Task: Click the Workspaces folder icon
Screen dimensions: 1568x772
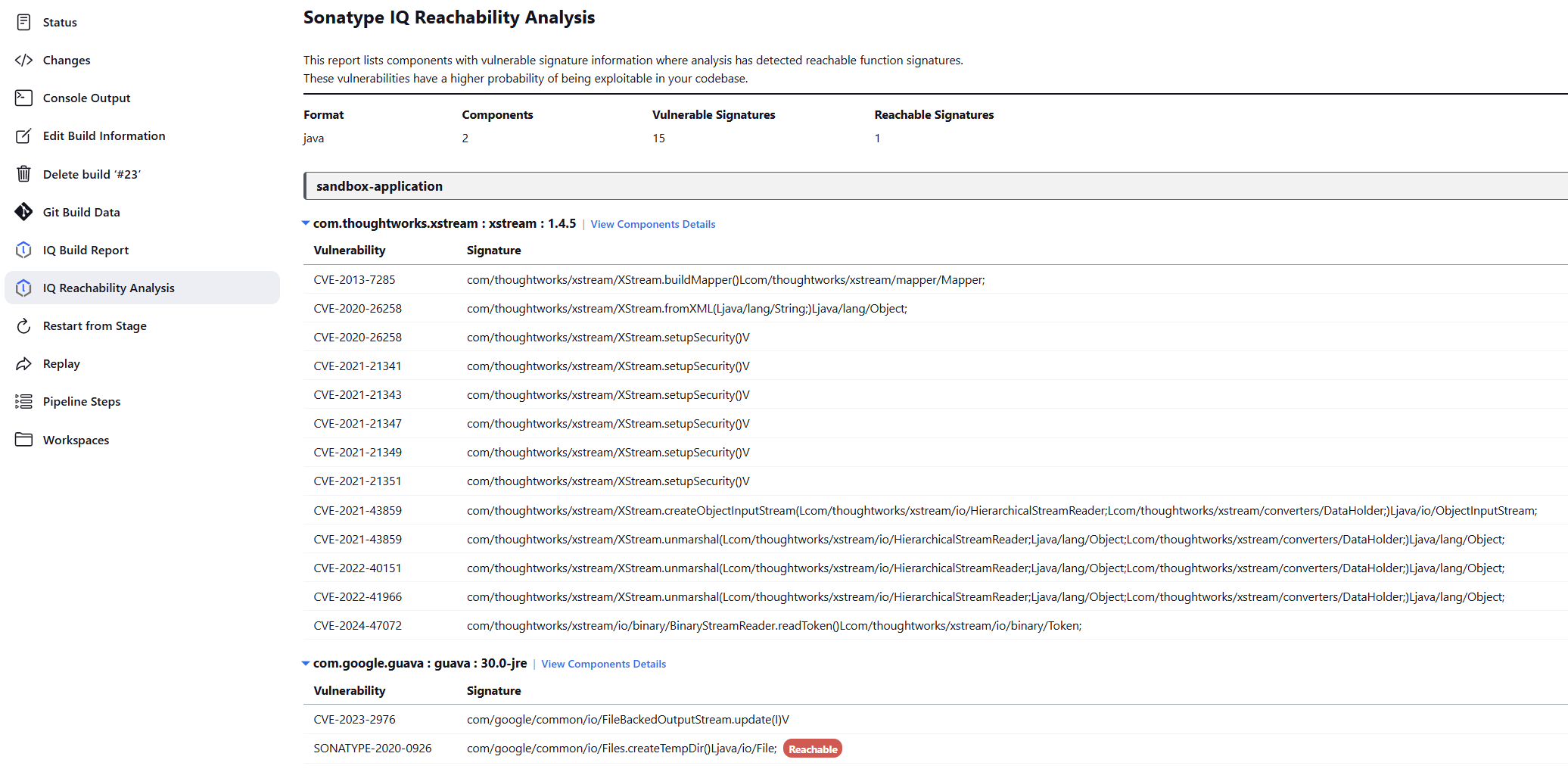Action: tap(23, 440)
